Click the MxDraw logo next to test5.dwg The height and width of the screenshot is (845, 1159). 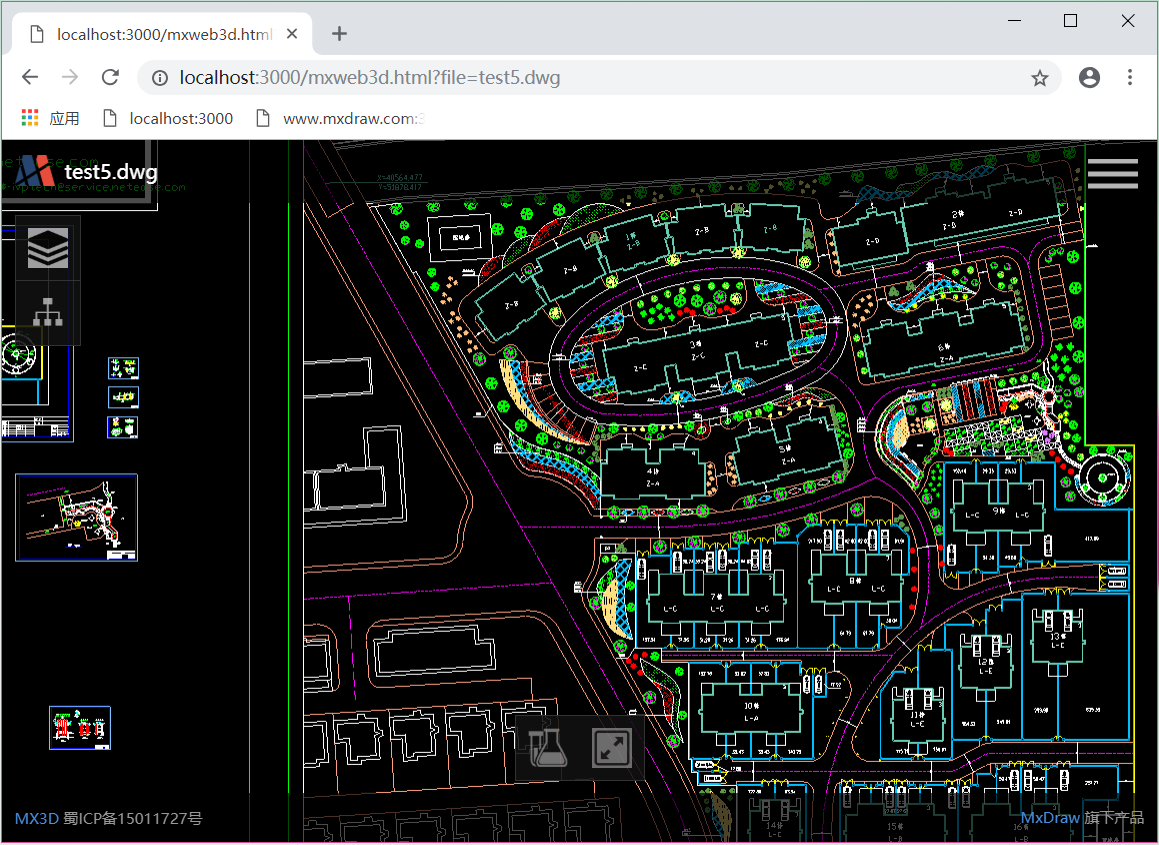35,172
